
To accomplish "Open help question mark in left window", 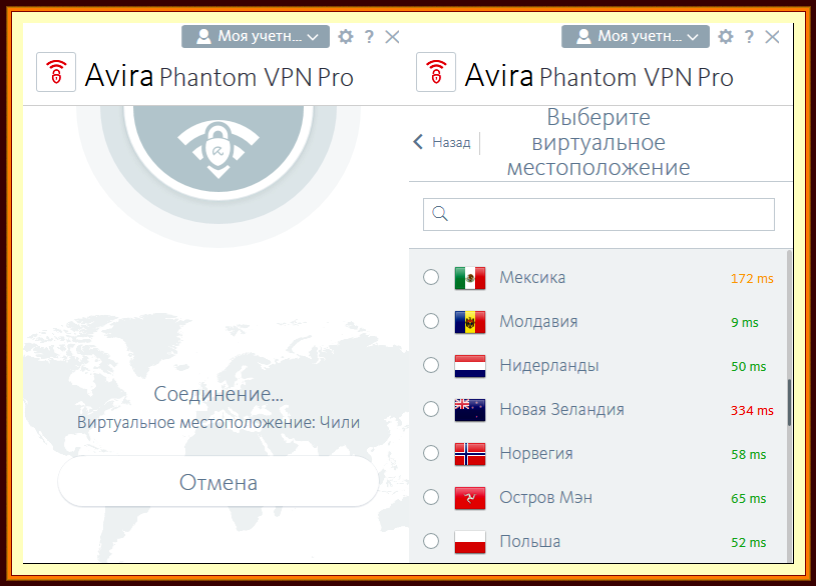I will coord(369,36).
